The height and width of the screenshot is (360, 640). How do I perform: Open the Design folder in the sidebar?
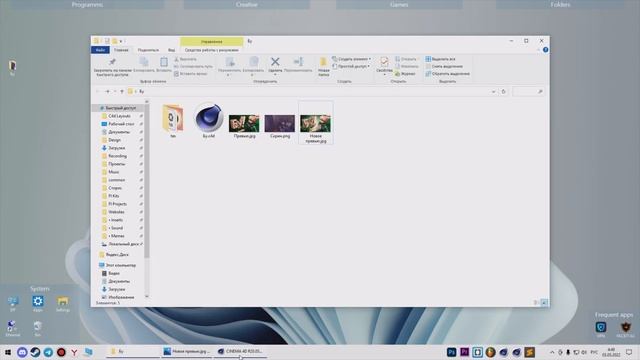(x=114, y=140)
